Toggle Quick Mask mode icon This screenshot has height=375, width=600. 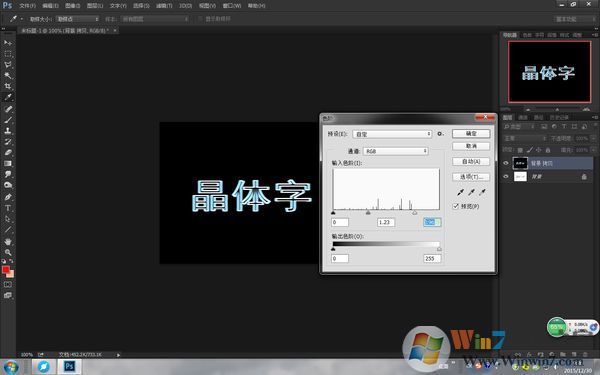point(8,284)
